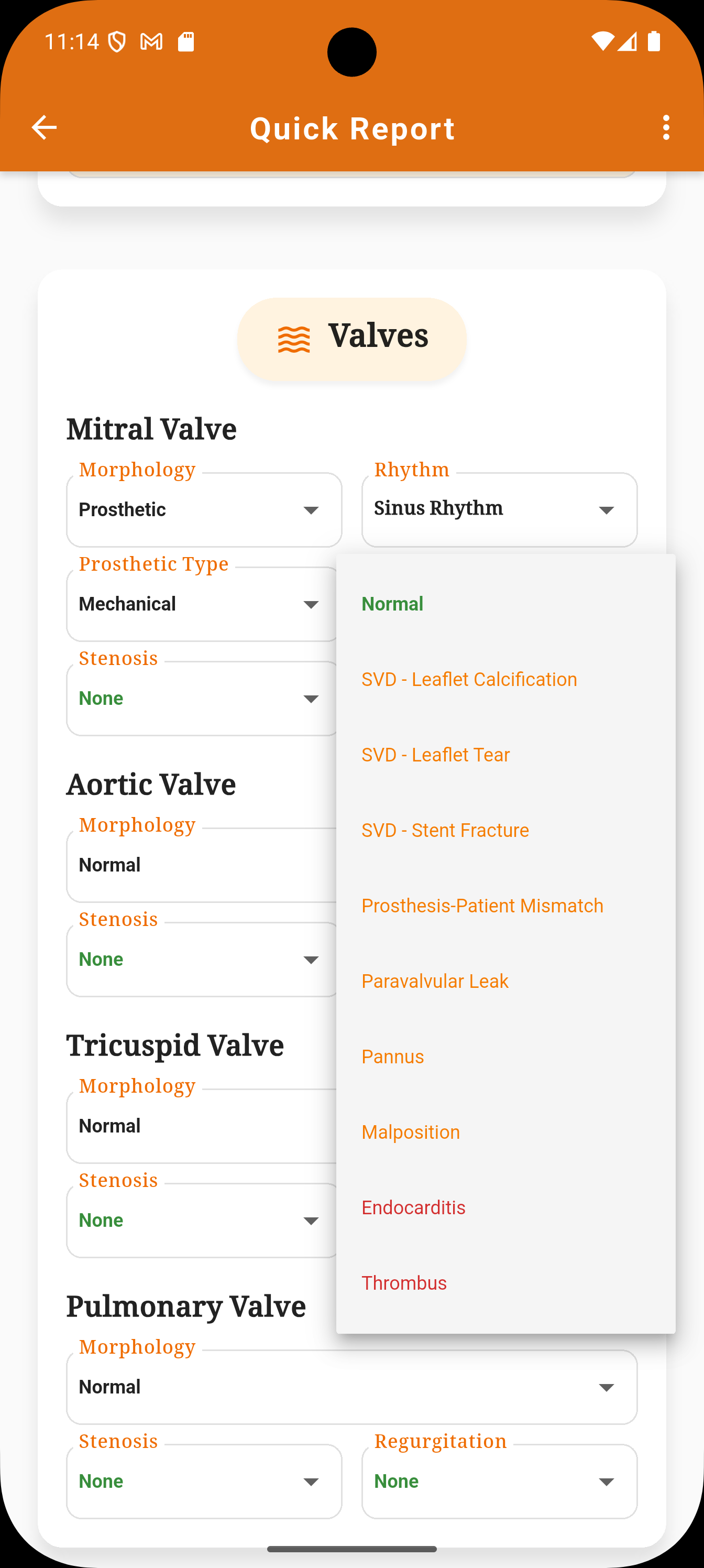
Task: Choose Thrombus from the list
Action: [505, 1283]
